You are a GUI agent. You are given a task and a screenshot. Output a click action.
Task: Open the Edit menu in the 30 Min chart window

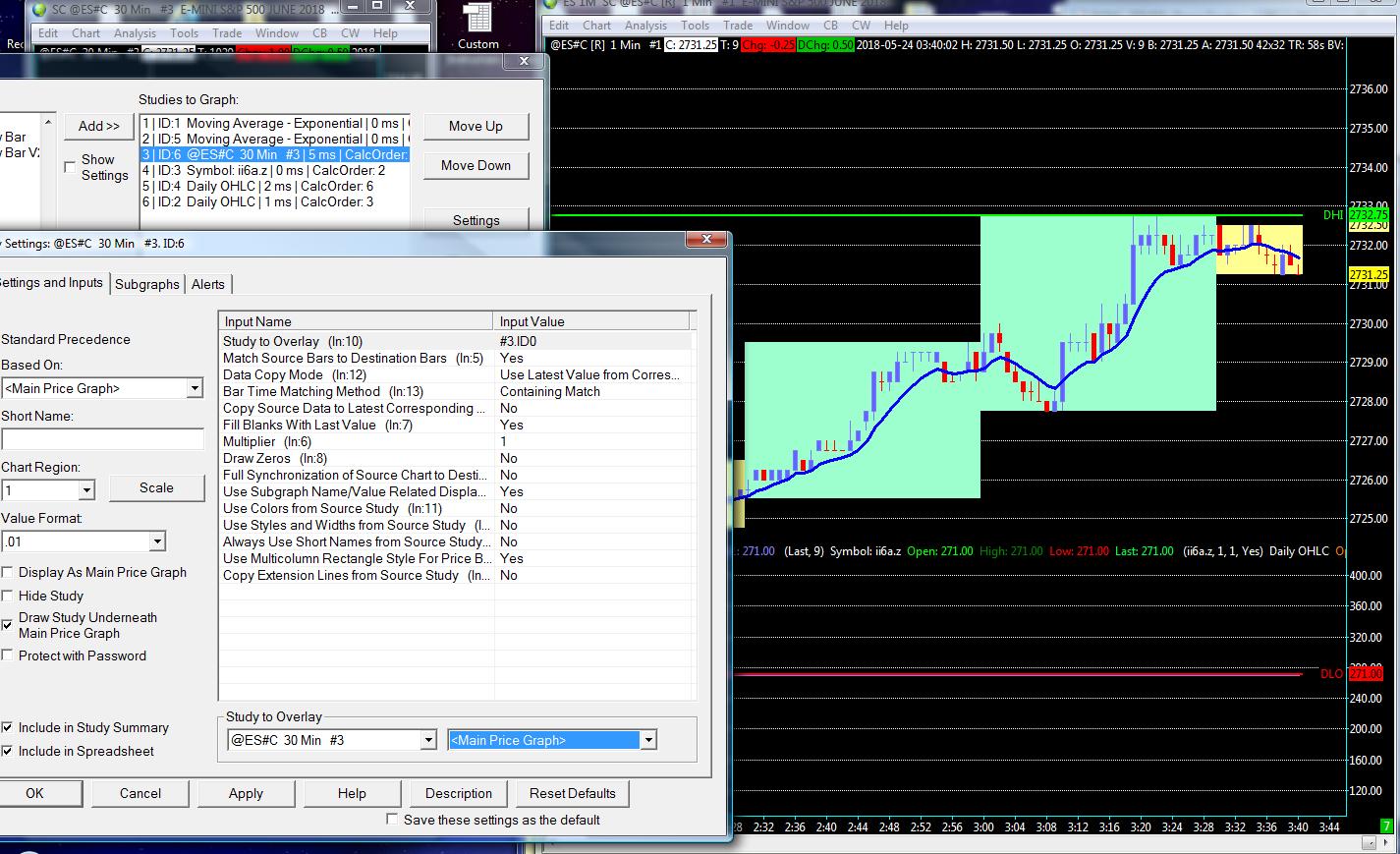coord(48,33)
